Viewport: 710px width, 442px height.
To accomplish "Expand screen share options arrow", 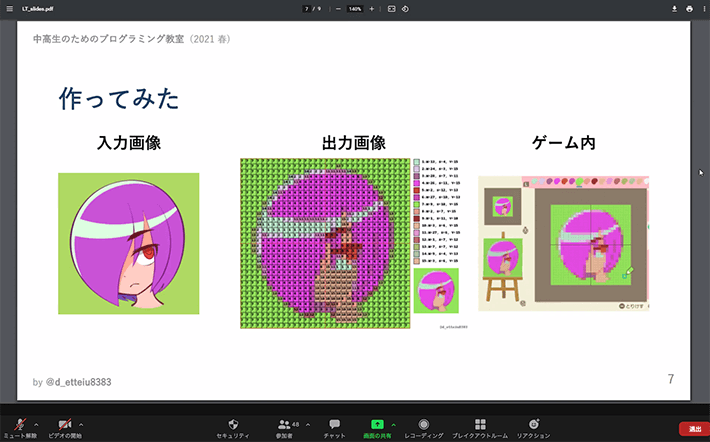I will (393, 424).
